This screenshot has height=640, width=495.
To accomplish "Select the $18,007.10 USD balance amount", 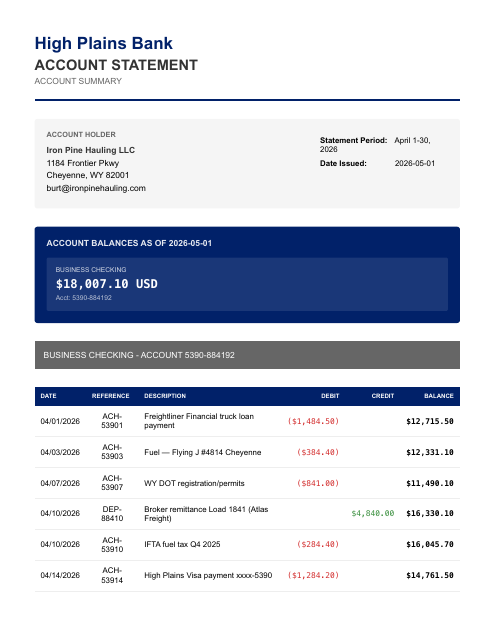I will 107,284.
